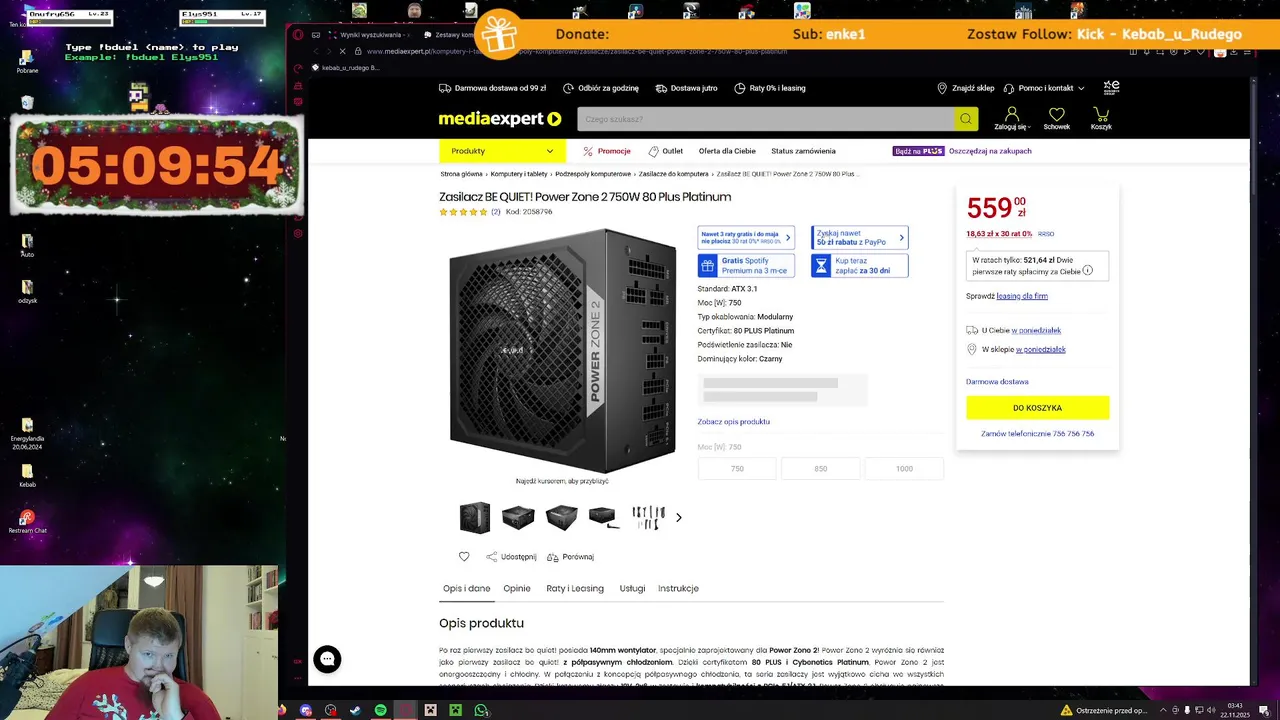Image resolution: width=1280 pixels, height=720 pixels.
Task: Open Spotify from the taskbar
Action: point(380,710)
